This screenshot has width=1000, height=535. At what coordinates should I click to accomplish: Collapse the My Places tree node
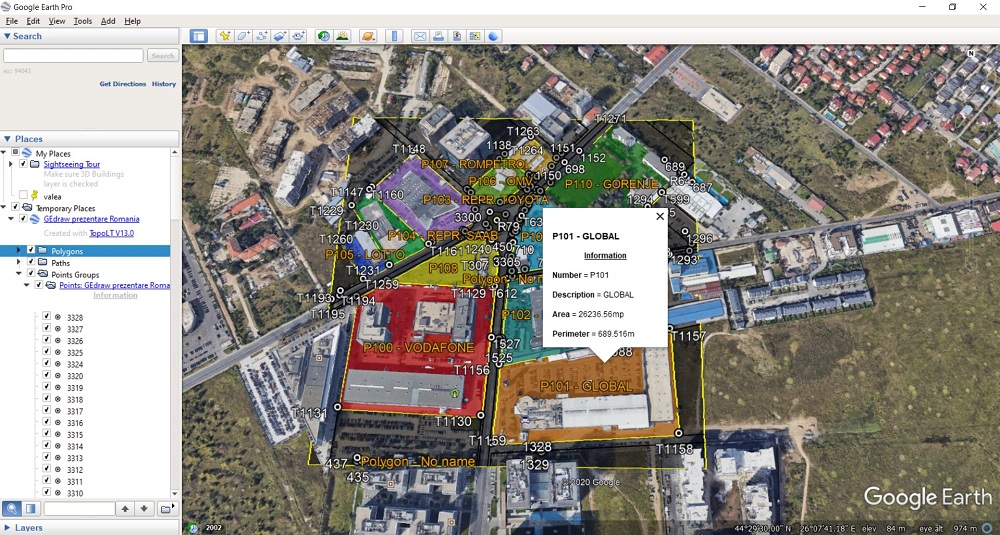pyautogui.click(x=3, y=153)
